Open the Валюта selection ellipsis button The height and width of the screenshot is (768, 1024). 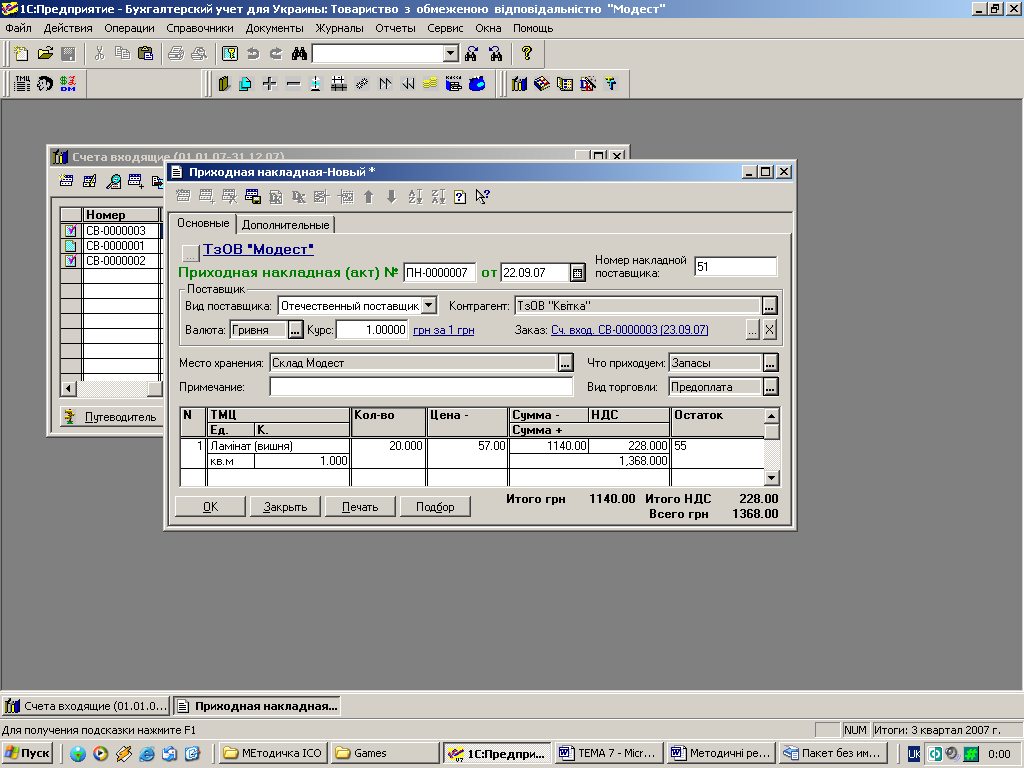pyautogui.click(x=295, y=330)
